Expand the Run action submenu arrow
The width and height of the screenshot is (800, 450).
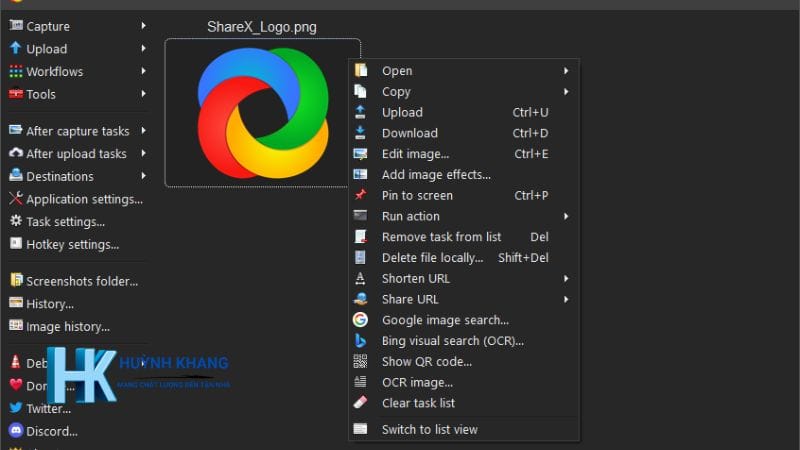click(x=566, y=216)
